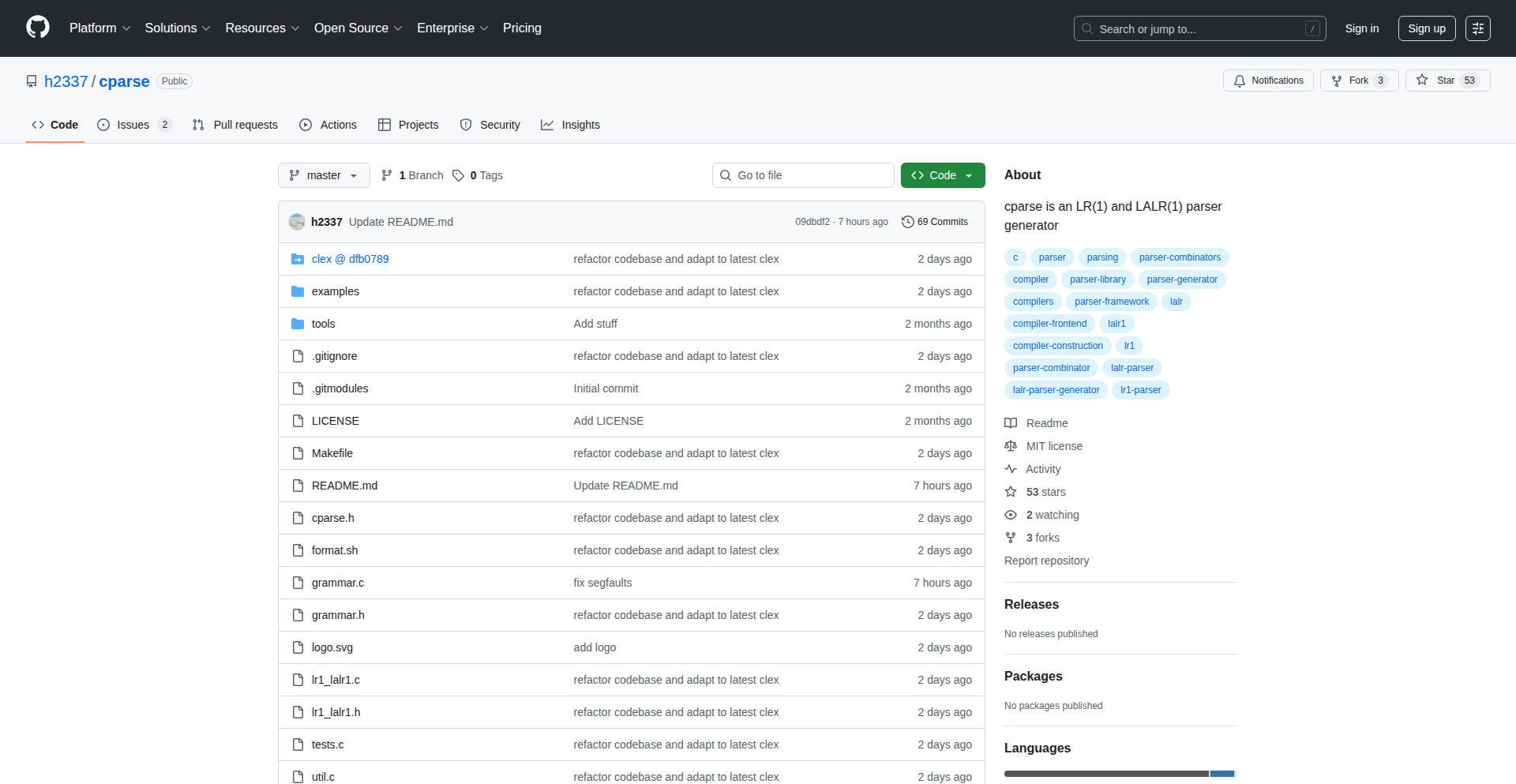Open the cparse.h file
The image size is (1516, 784).
[333, 518]
